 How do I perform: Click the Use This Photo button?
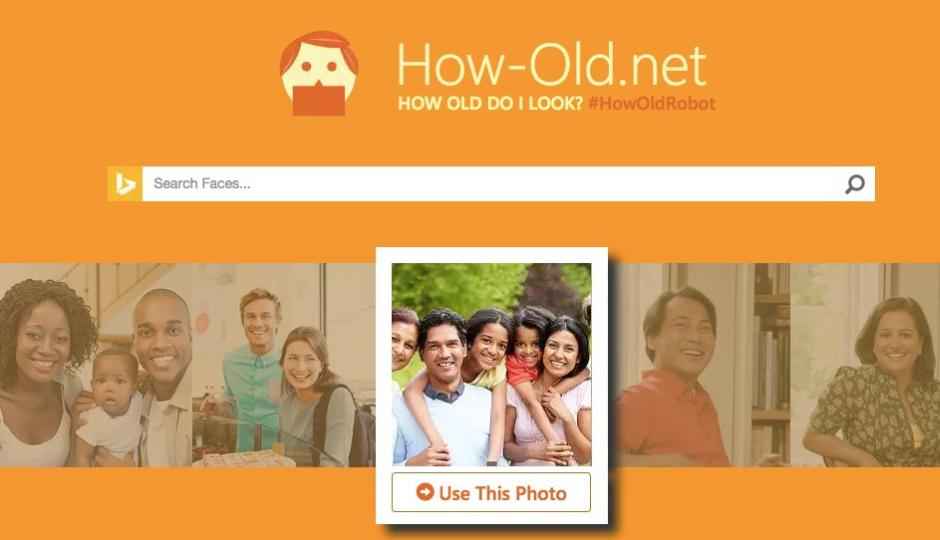[x=491, y=492]
